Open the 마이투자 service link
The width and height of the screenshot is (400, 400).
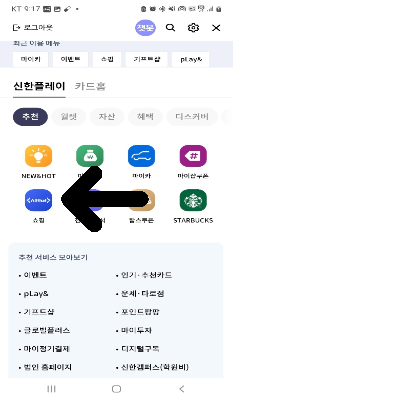pyautogui.click(x=136, y=330)
